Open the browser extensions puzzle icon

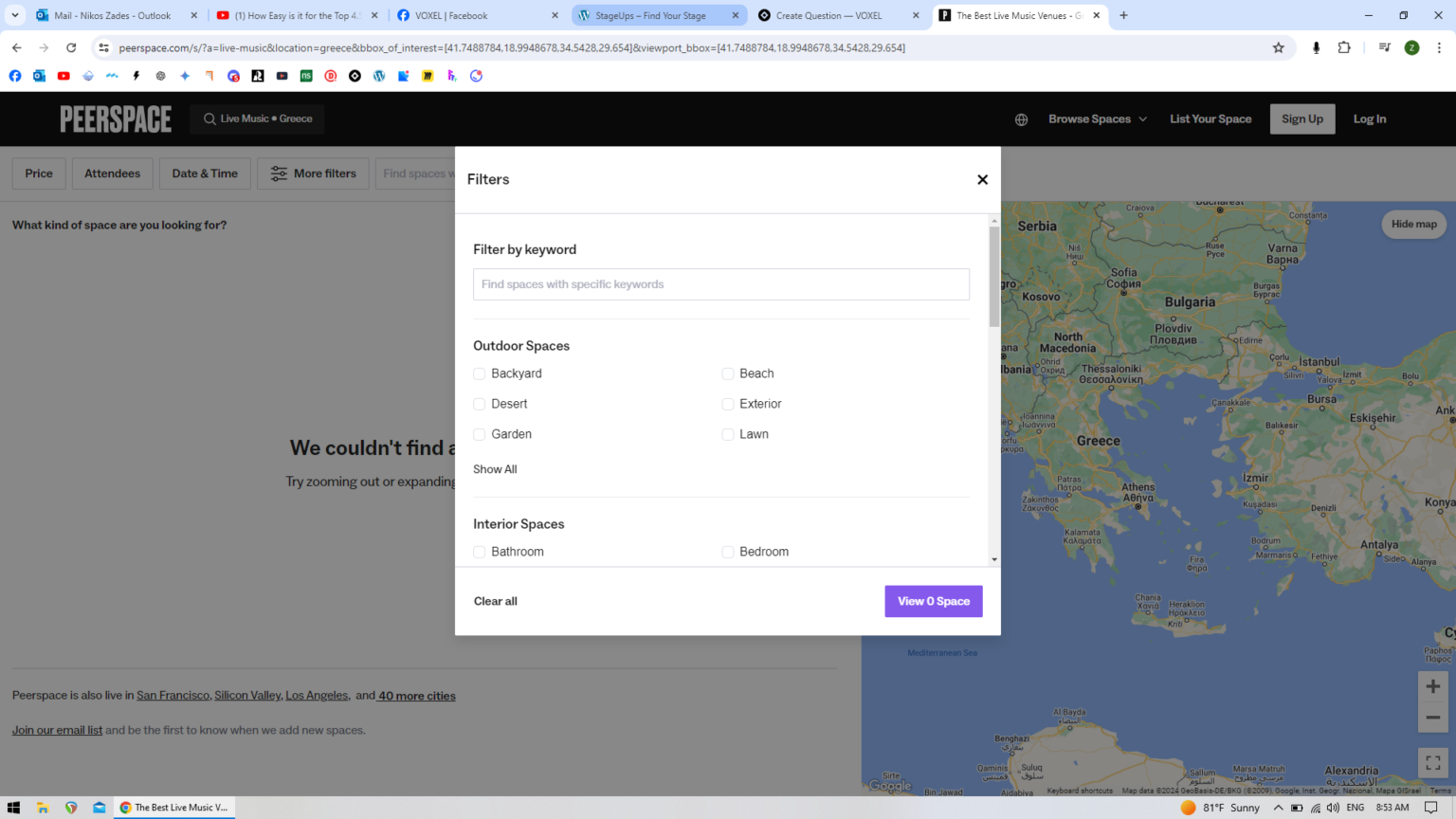click(1344, 46)
